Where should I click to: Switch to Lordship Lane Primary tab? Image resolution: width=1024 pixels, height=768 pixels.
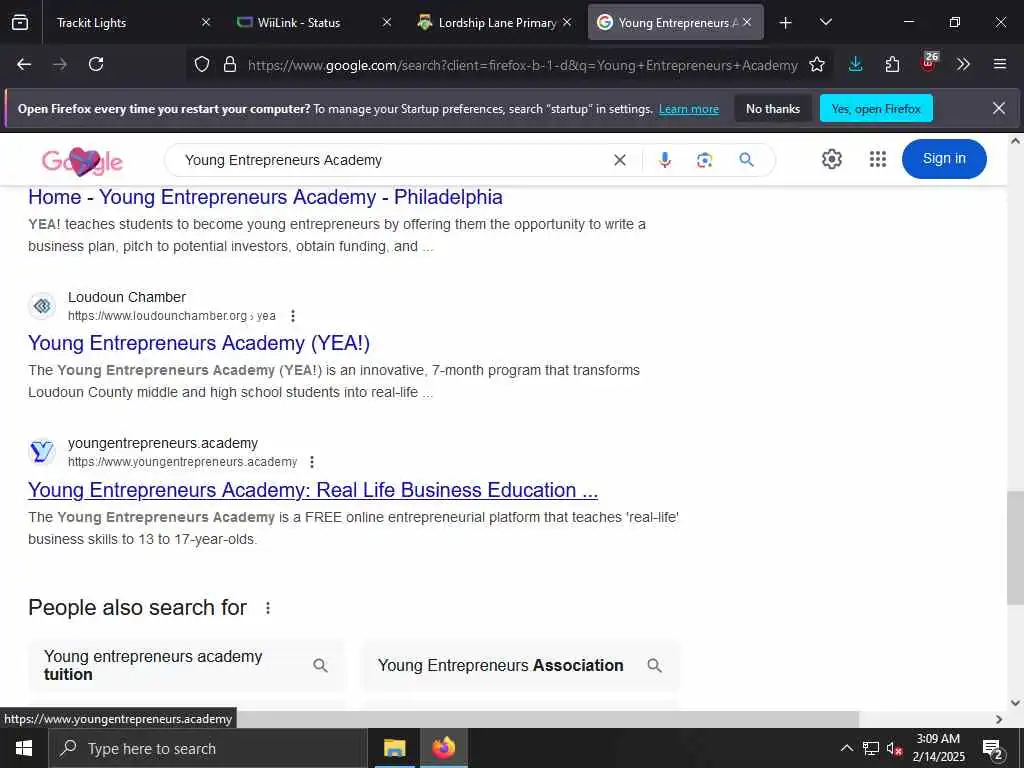click(497, 23)
